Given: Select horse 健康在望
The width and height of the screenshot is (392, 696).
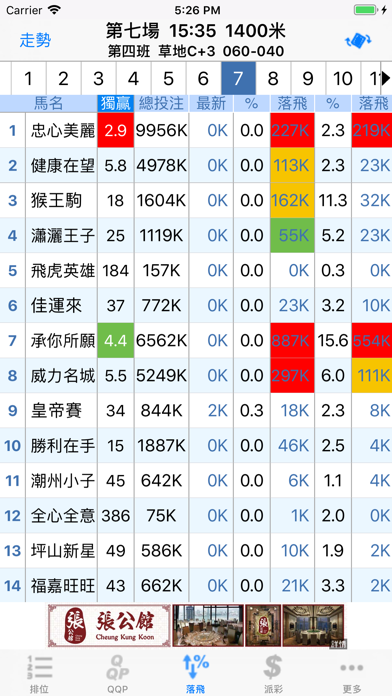Looking at the screenshot, I should point(63,166).
